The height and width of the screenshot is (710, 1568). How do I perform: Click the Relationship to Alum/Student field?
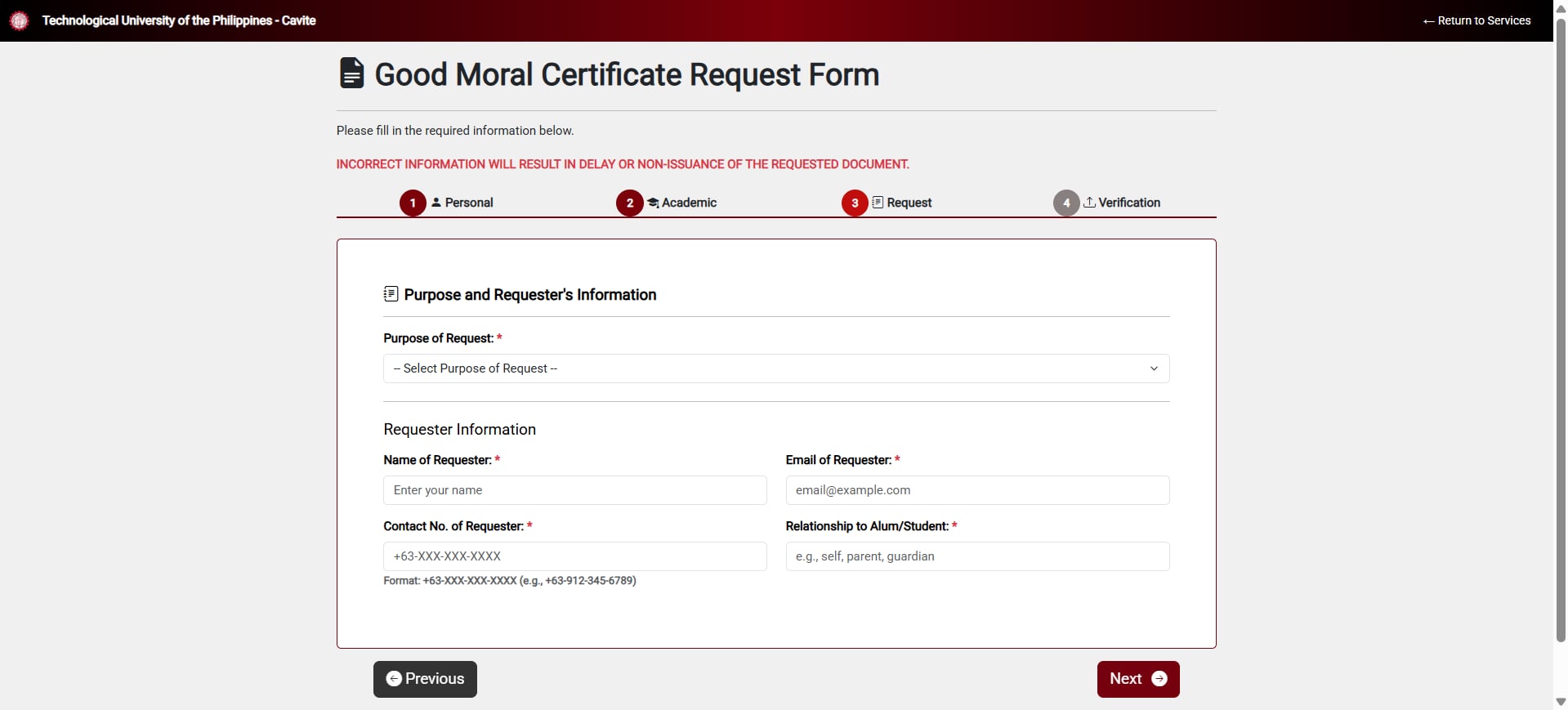[976, 556]
